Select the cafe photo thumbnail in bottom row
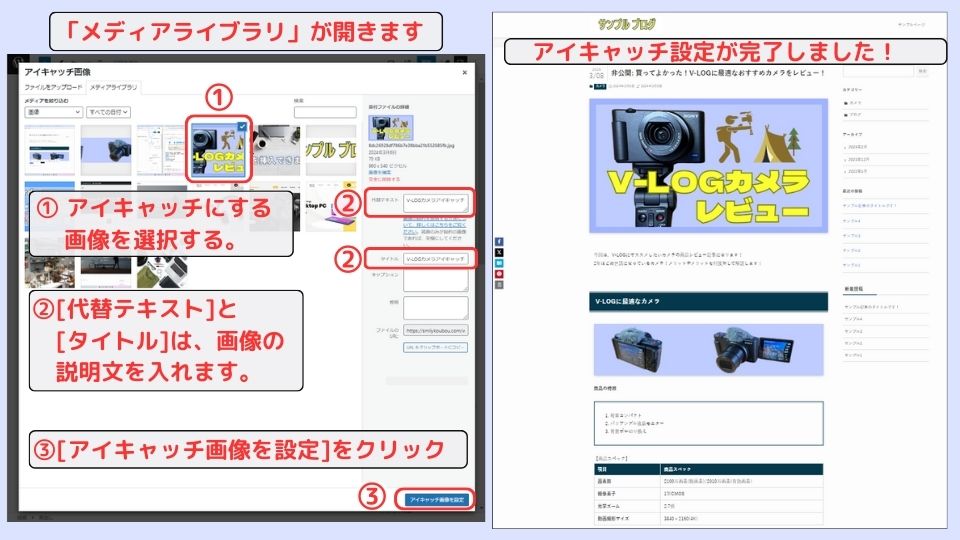 pos(50,272)
